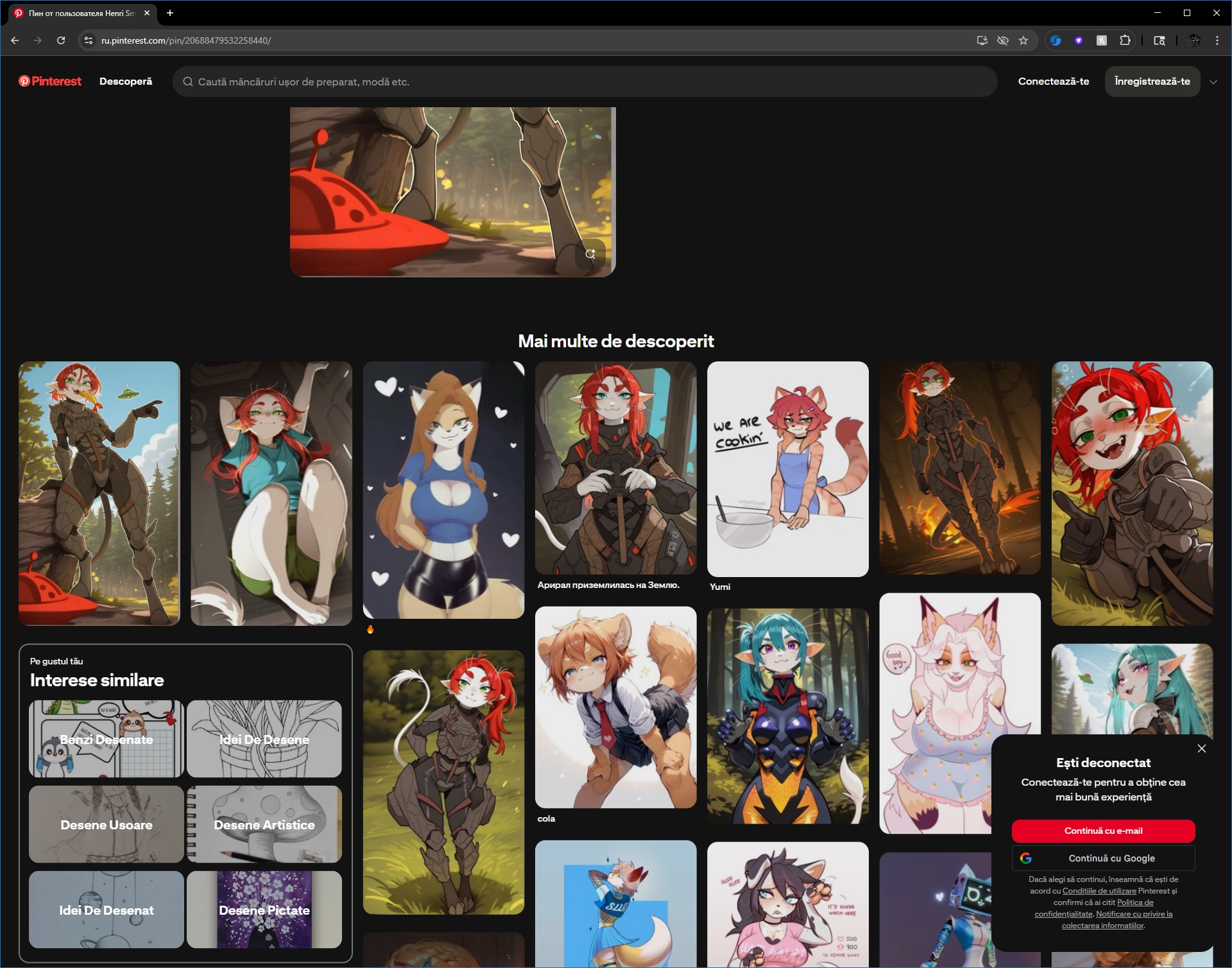Image resolution: width=1232 pixels, height=968 pixels.
Task: Open a new browser tab
Action: click(170, 13)
